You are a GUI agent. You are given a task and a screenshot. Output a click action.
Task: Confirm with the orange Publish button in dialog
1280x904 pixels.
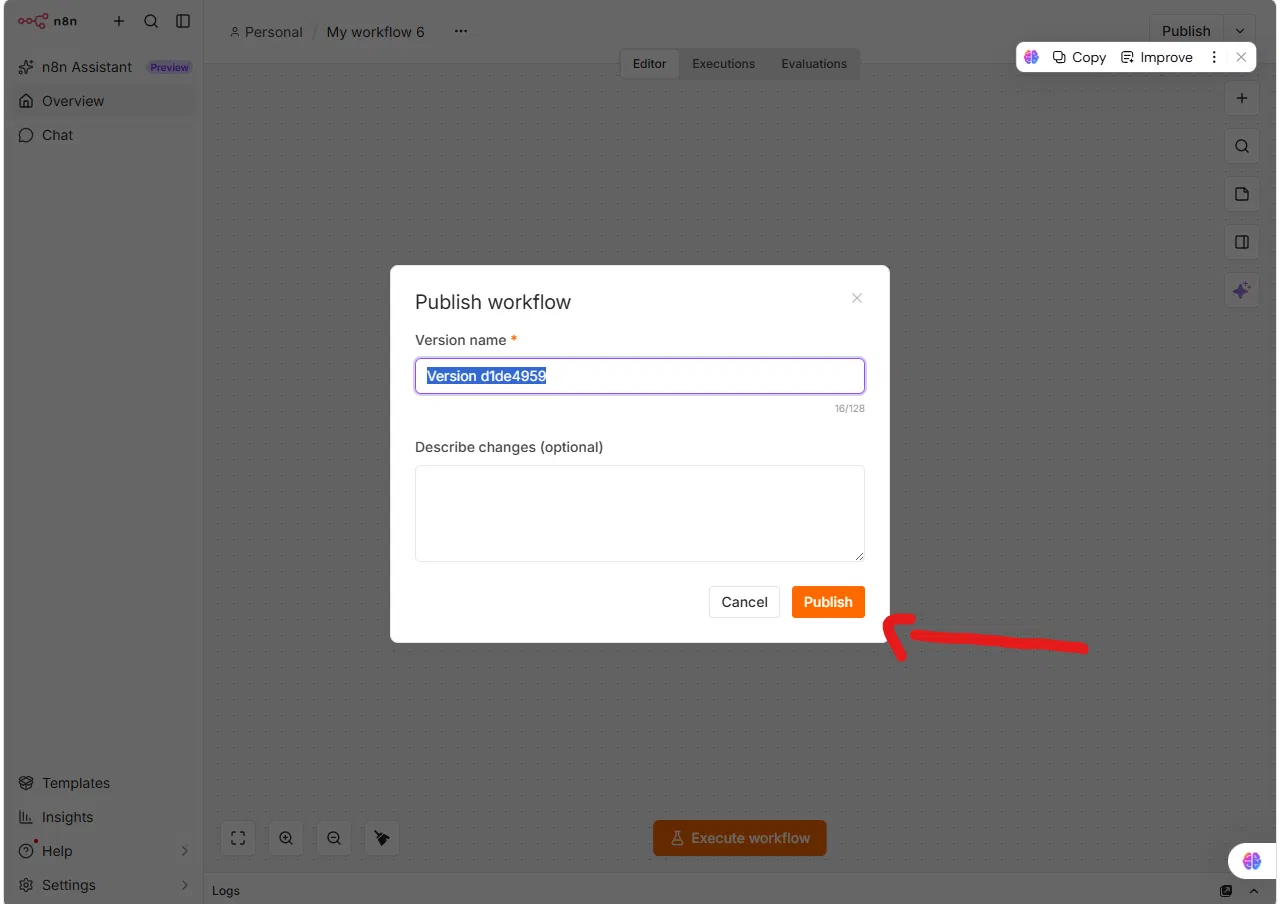[x=828, y=602]
